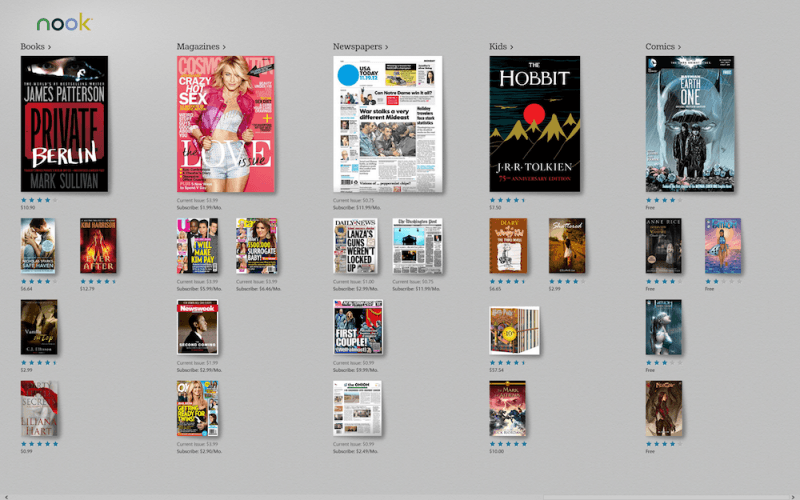
Task: Open the Fathom comic cover
Action: coord(723,246)
